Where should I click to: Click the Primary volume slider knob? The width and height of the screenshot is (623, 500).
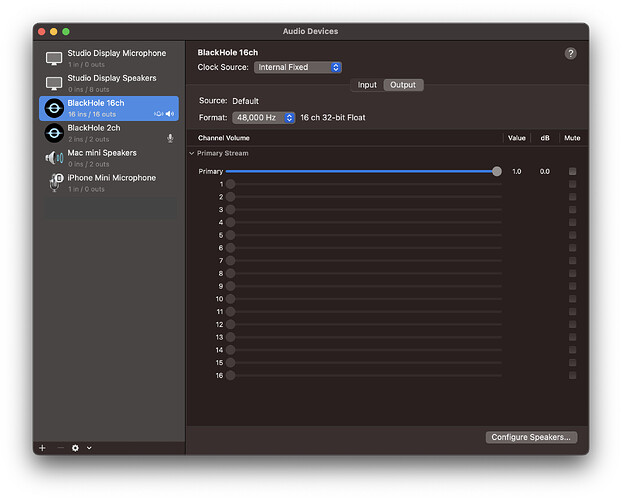pyautogui.click(x=497, y=172)
